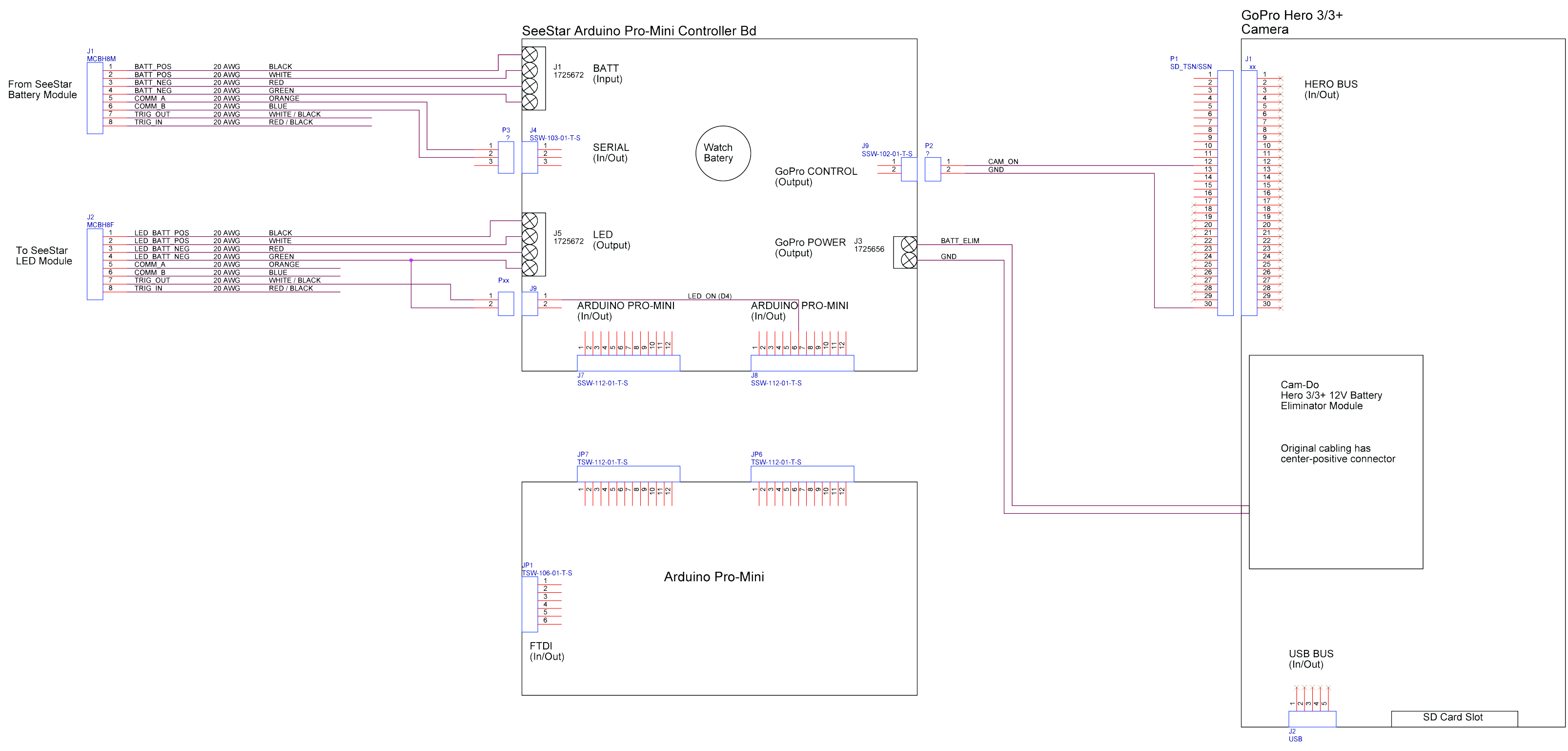Click COMM_B label on LED Module connector
Screen dimensions: 1568x751
click(149, 273)
